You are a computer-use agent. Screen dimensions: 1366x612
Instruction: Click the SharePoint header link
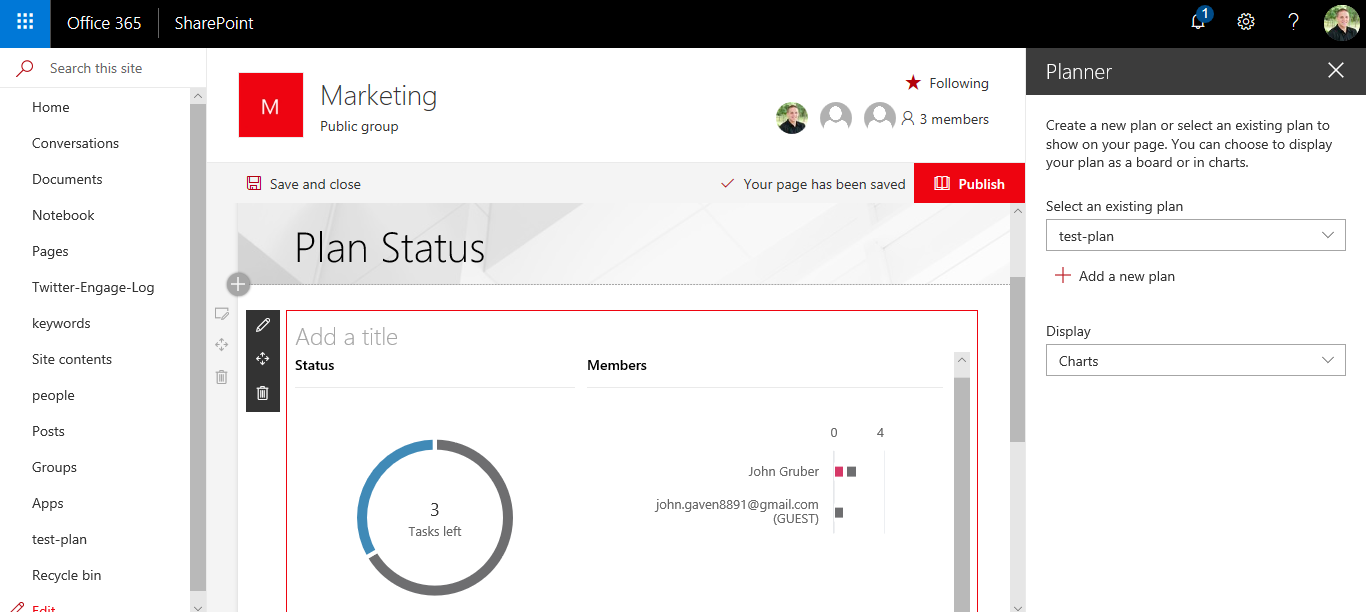(x=214, y=23)
